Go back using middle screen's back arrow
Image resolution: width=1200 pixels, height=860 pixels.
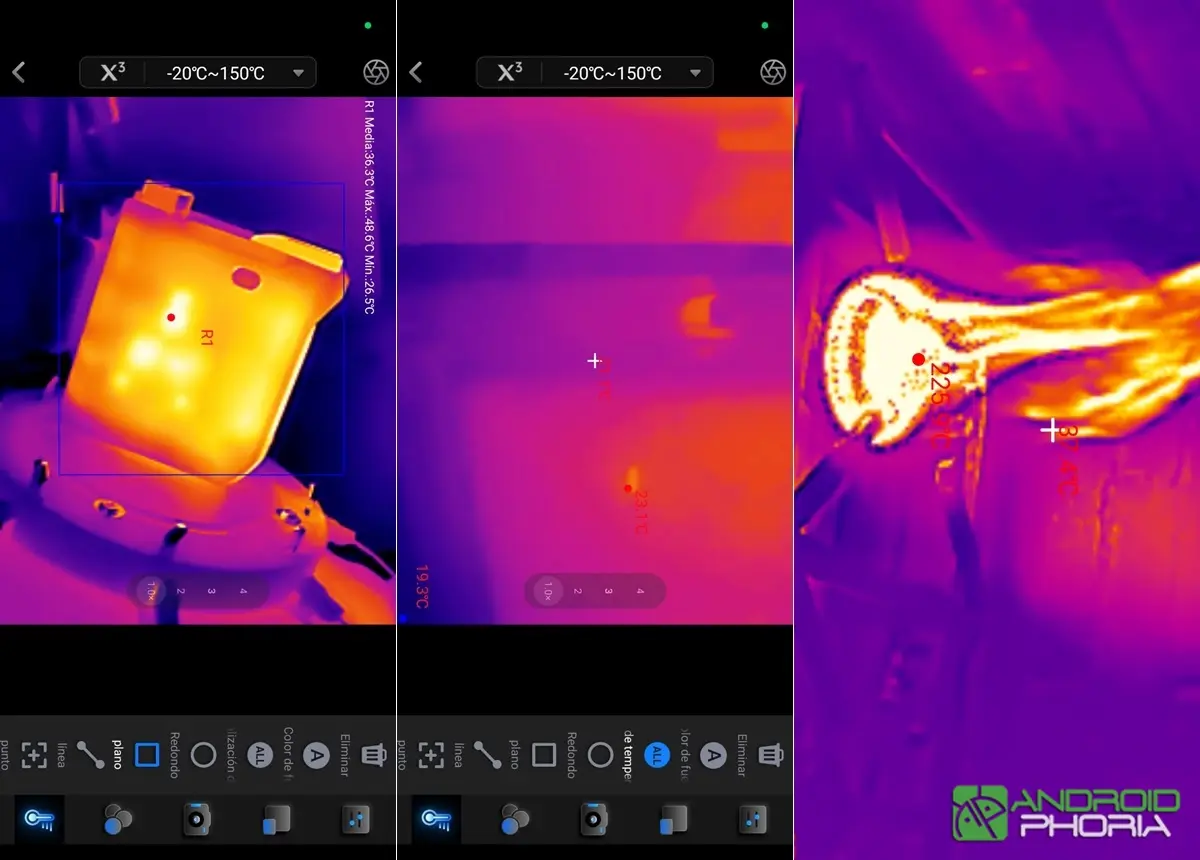click(415, 72)
